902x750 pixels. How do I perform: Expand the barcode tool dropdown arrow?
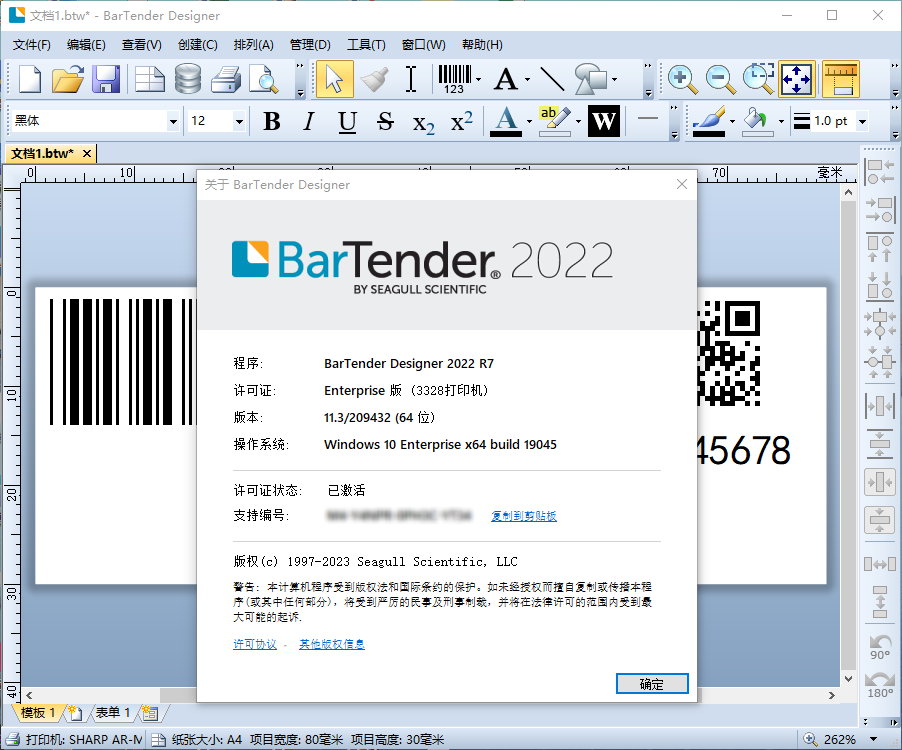tap(479, 79)
